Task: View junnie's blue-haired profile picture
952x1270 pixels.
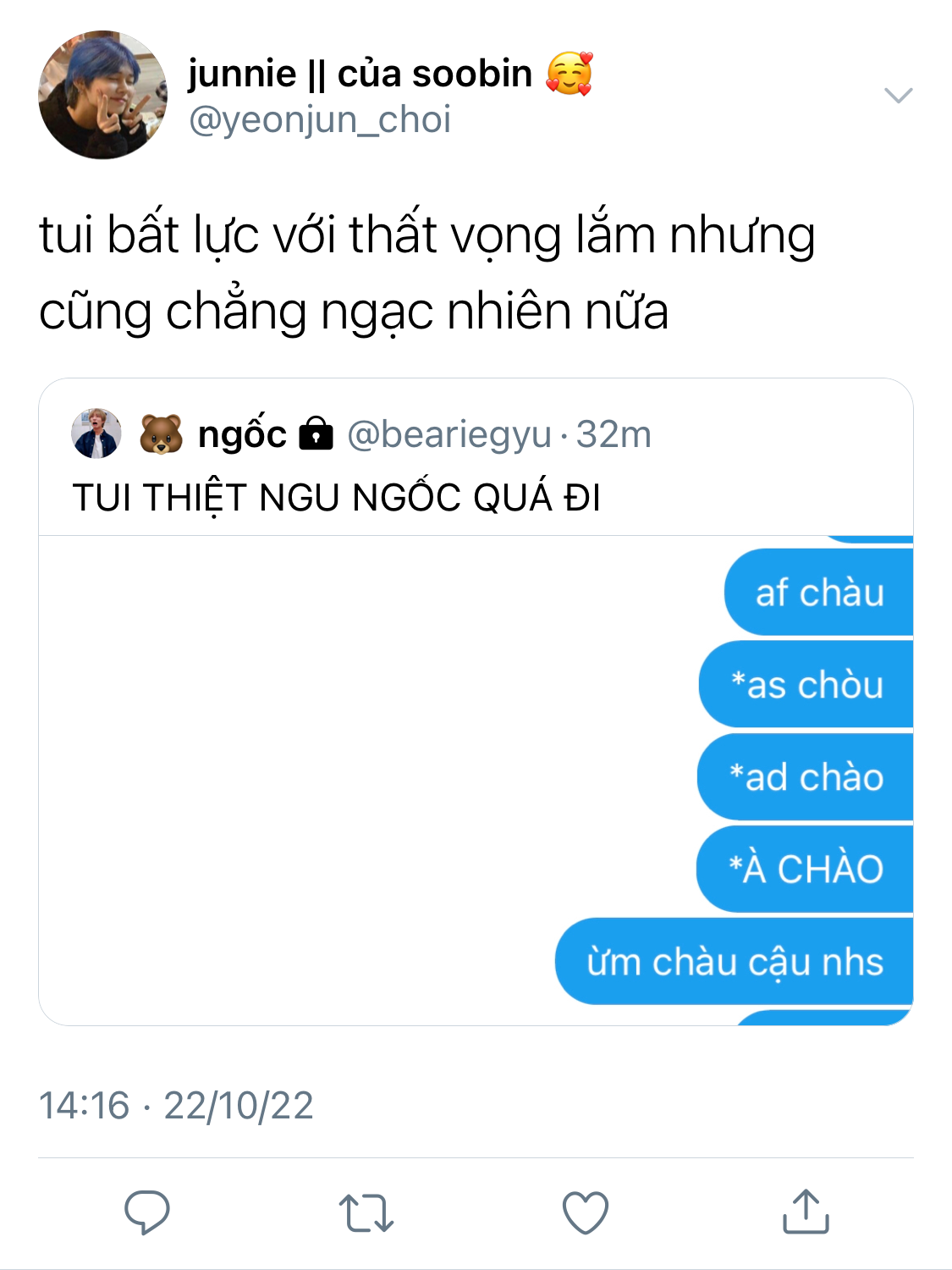Action: (x=102, y=95)
